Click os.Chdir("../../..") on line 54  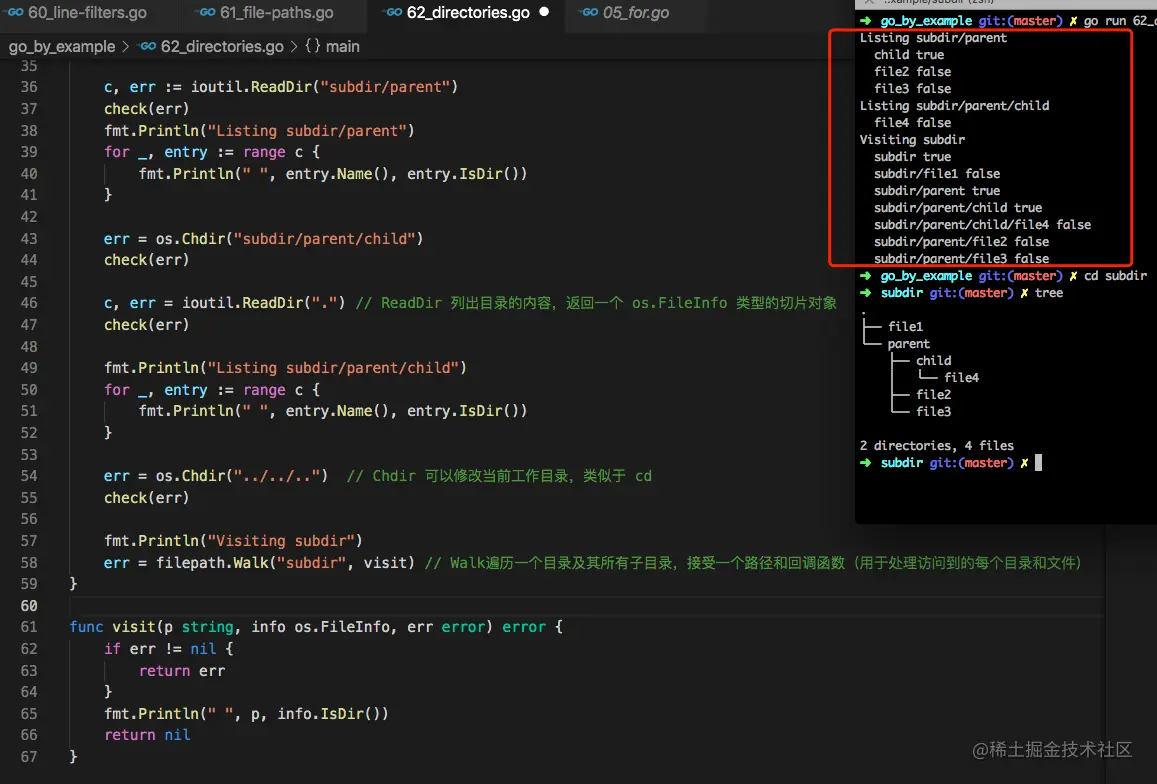[x=241, y=476]
